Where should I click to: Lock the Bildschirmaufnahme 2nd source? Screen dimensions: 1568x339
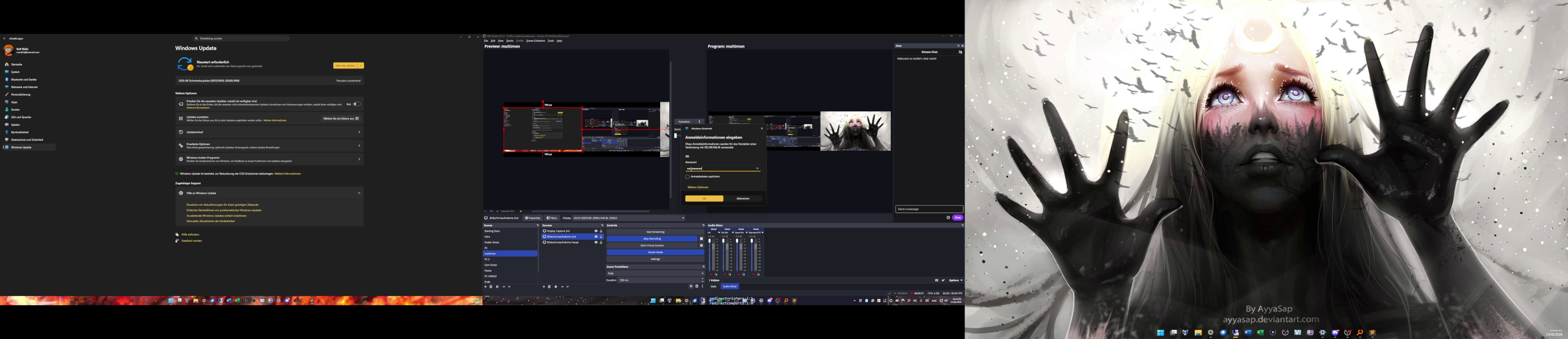(601, 237)
